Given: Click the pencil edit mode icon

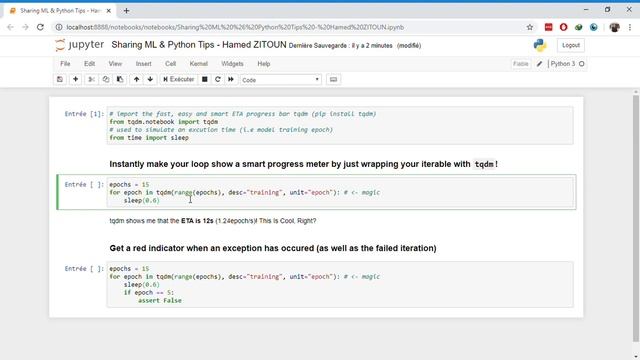Looking at the screenshot, I should (540, 64).
